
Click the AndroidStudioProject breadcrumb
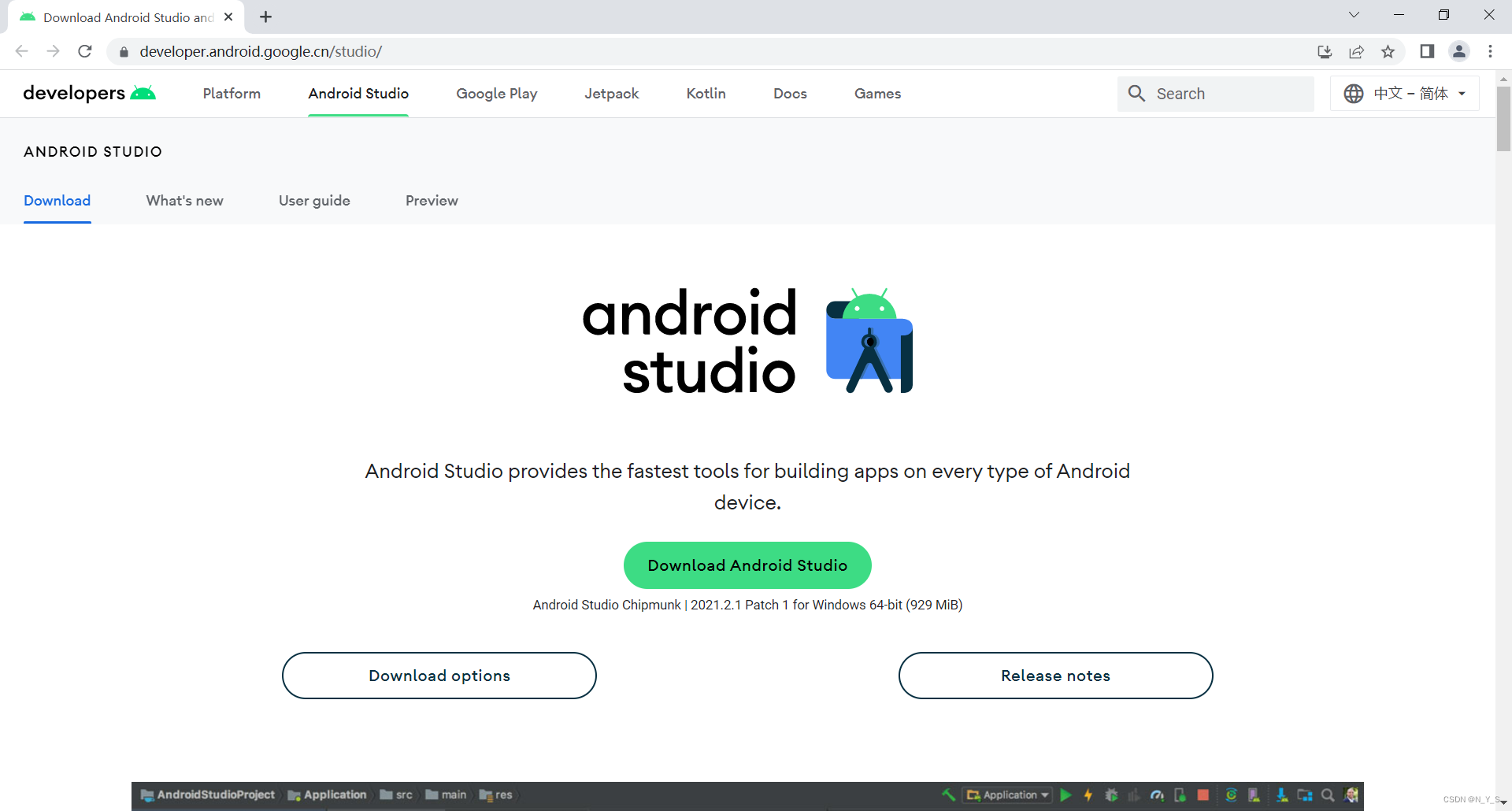click(209, 795)
